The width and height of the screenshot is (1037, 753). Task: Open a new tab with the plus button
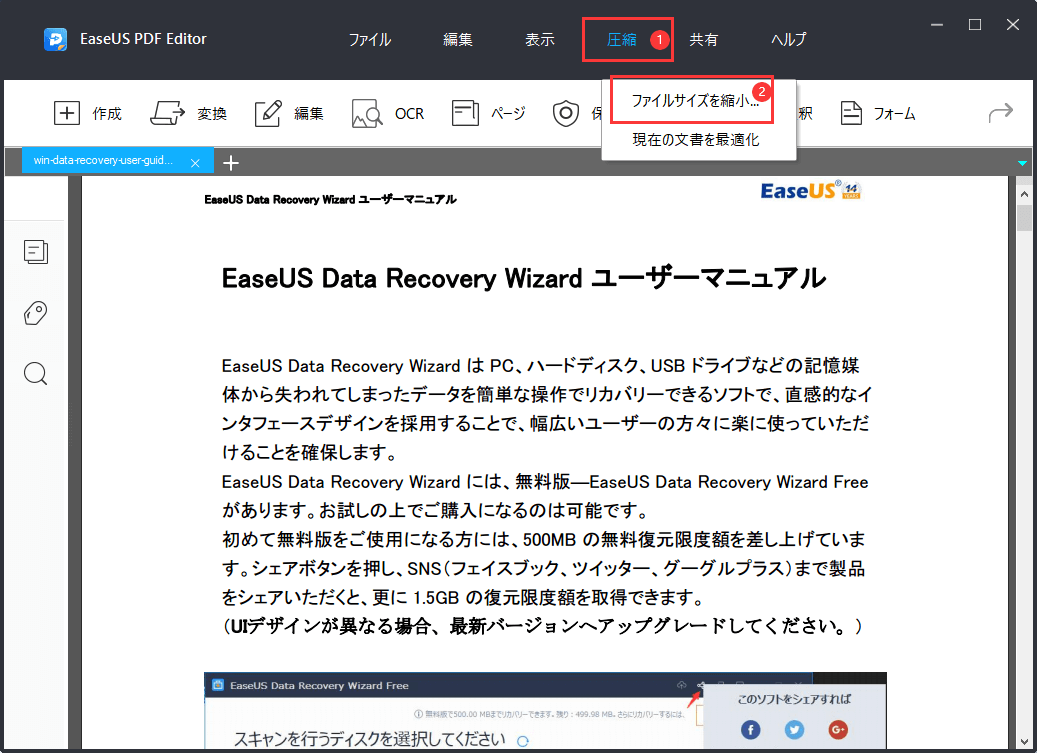click(x=231, y=161)
